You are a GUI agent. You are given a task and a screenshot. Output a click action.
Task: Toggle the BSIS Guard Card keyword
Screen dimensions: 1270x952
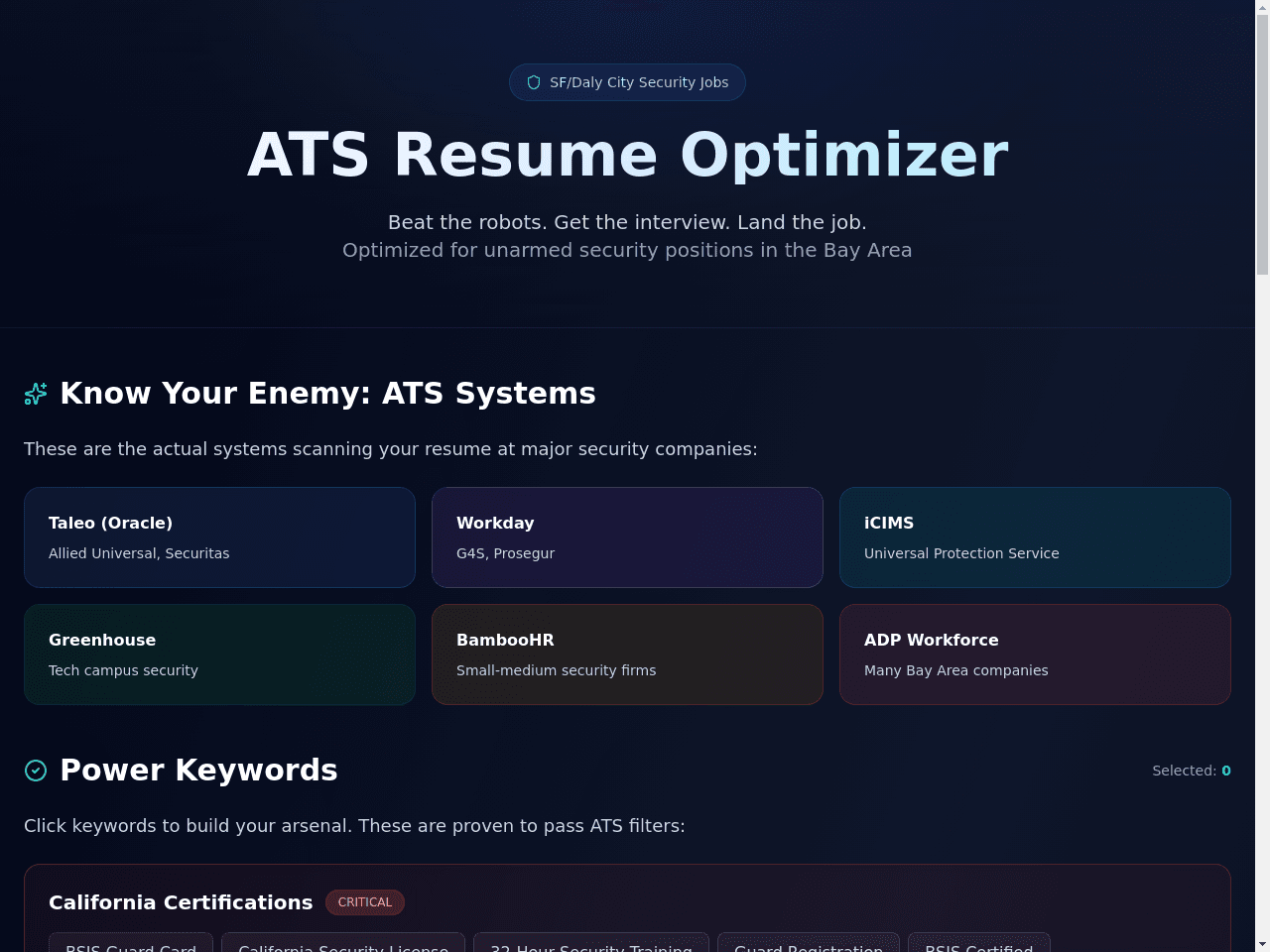pyautogui.click(x=131, y=944)
